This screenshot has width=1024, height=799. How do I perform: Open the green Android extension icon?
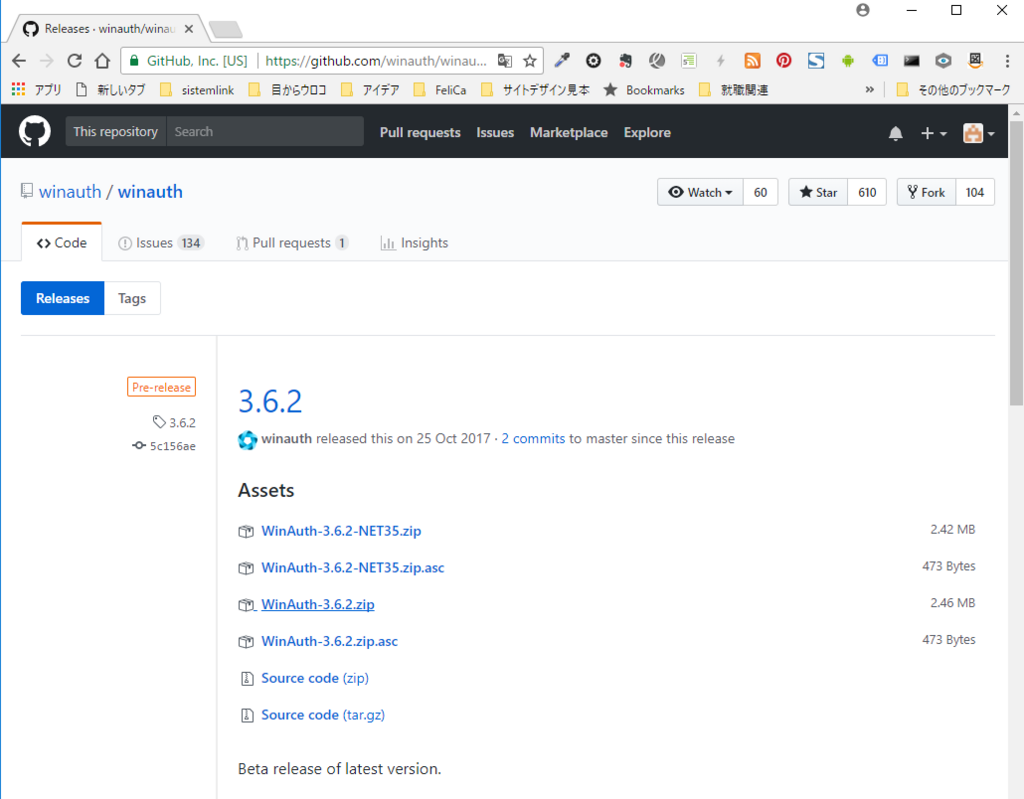pos(848,61)
